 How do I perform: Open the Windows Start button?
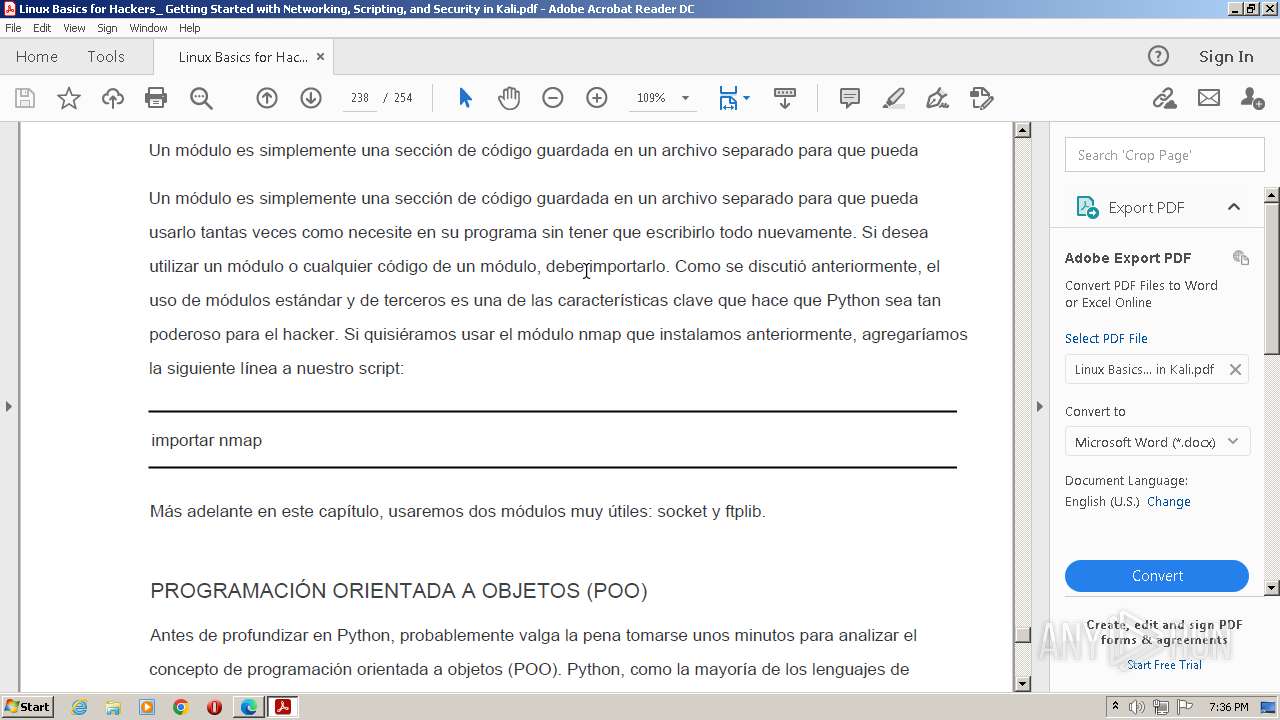(28, 707)
